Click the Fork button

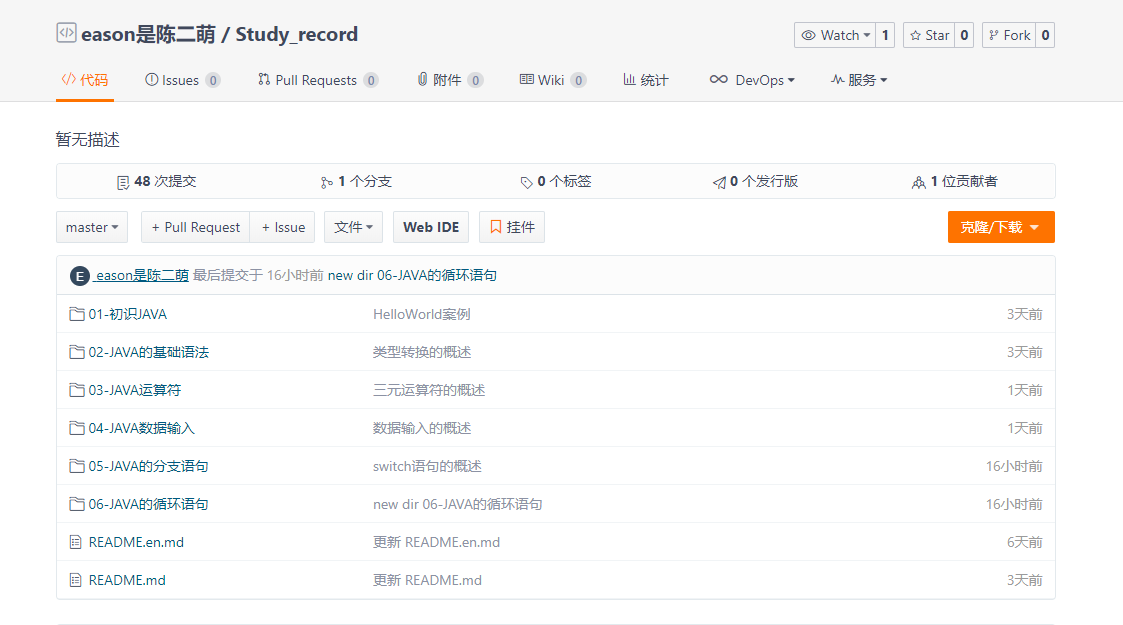point(1008,35)
